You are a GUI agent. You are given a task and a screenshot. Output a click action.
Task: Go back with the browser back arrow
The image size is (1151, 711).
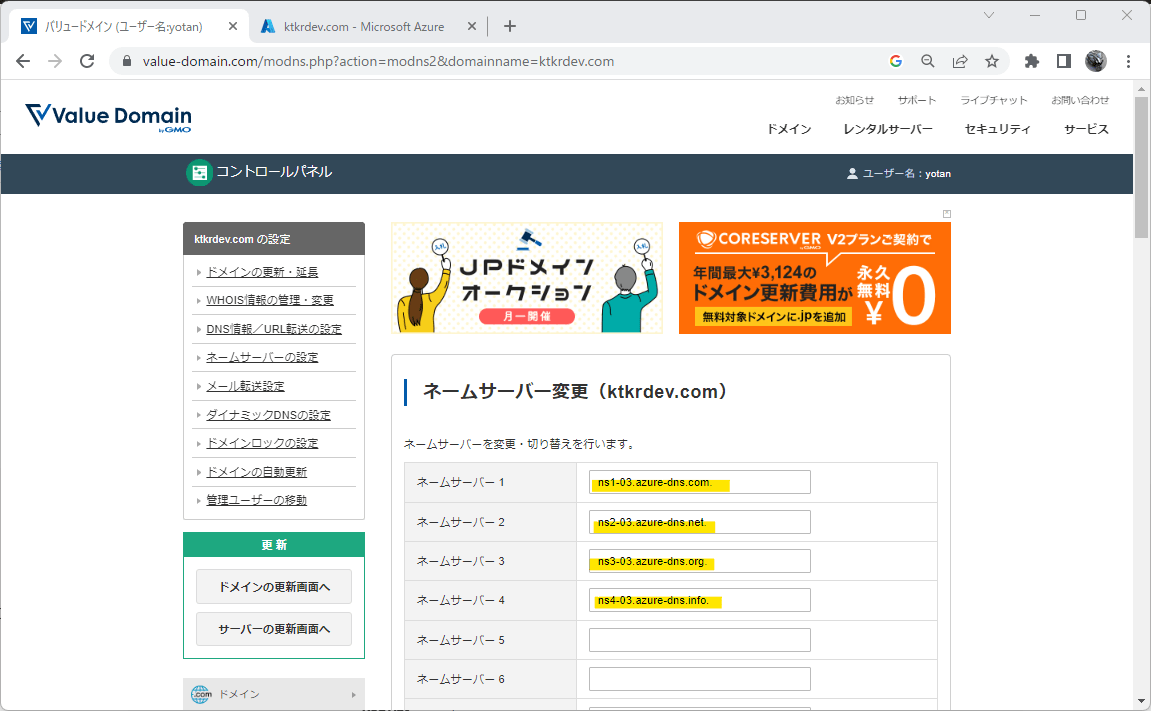(x=23, y=61)
